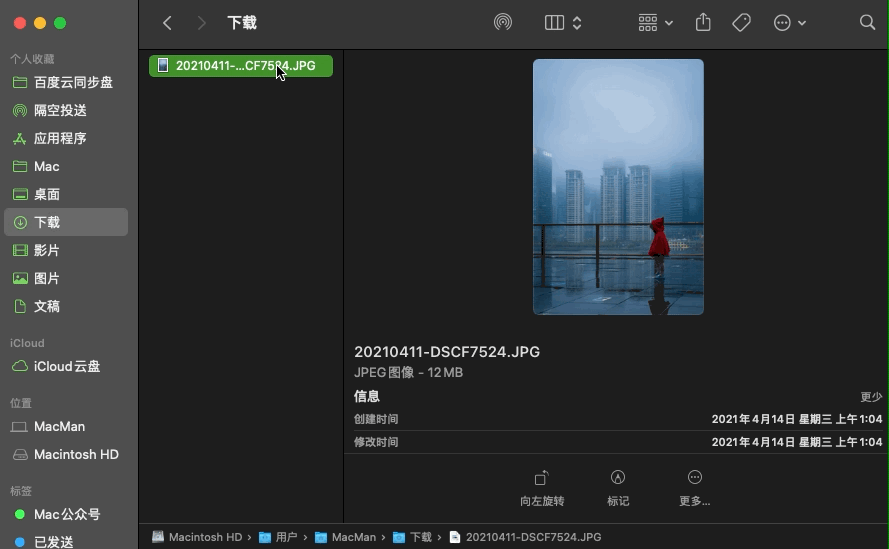This screenshot has height=549, width=889.
Task: Click the 桌面 desktop icon
Action: [20, 194]
